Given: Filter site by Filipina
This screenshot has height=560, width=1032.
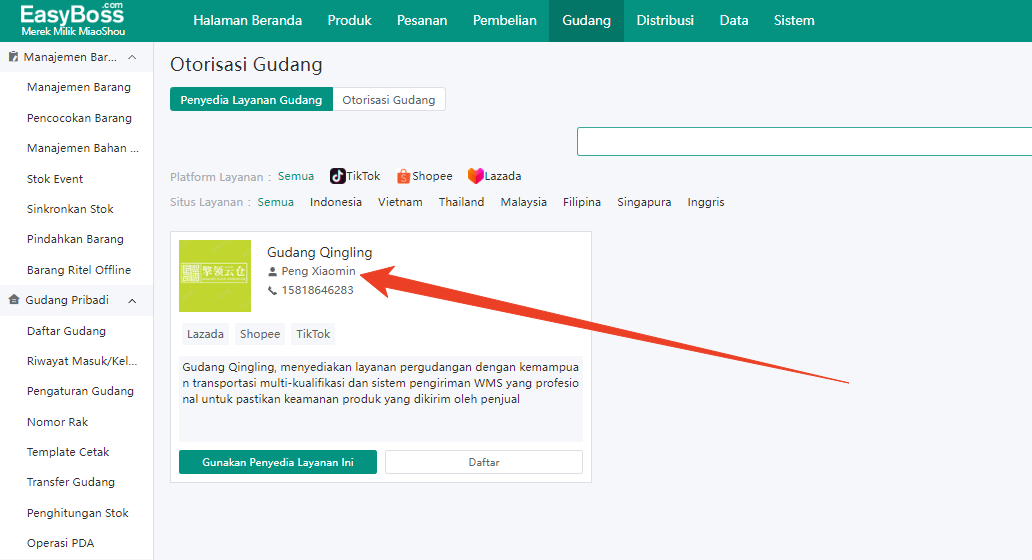Looking at the screenshot, I should (582, 202).
